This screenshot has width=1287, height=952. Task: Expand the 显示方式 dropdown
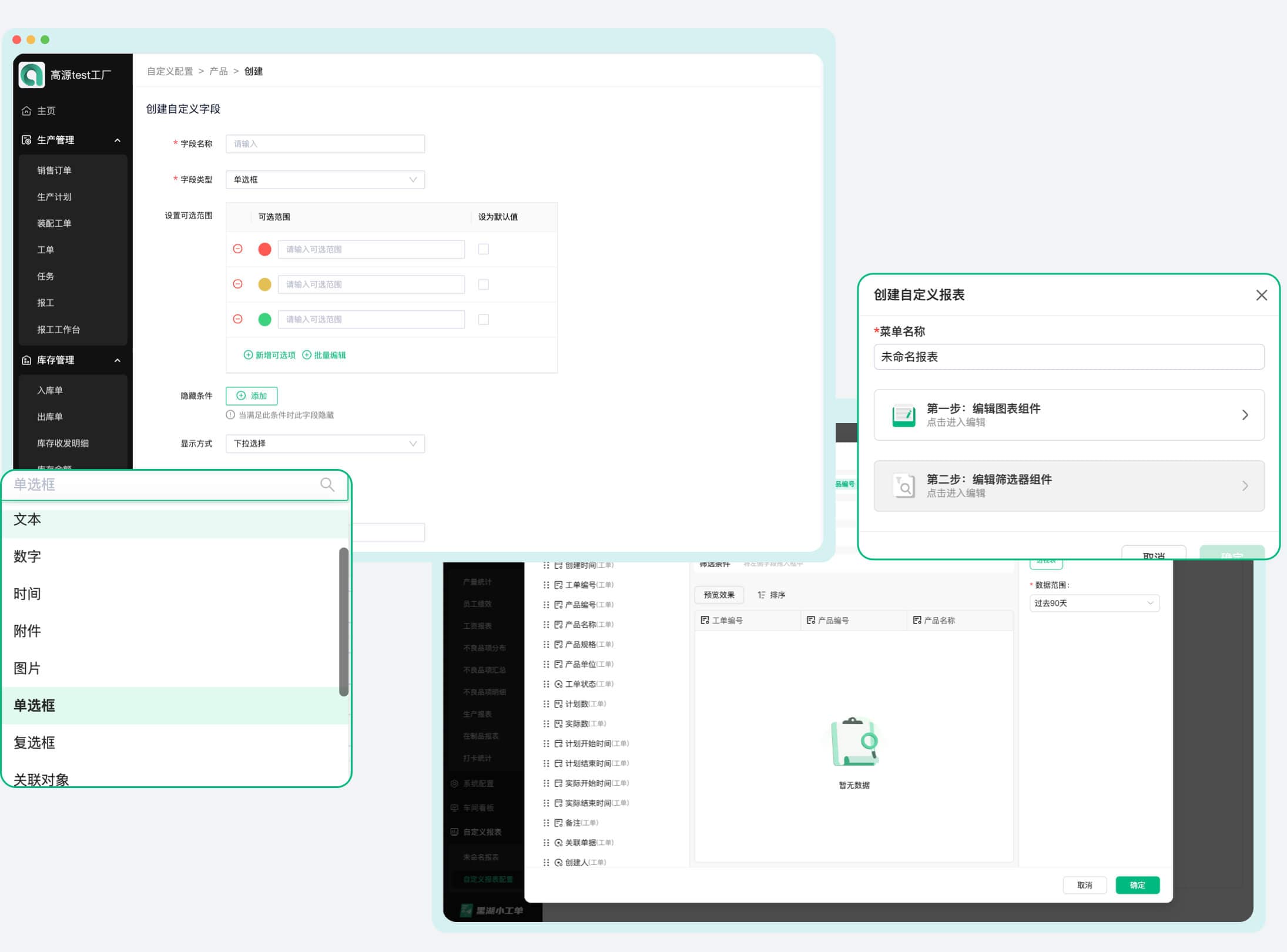tap(325, 444)
